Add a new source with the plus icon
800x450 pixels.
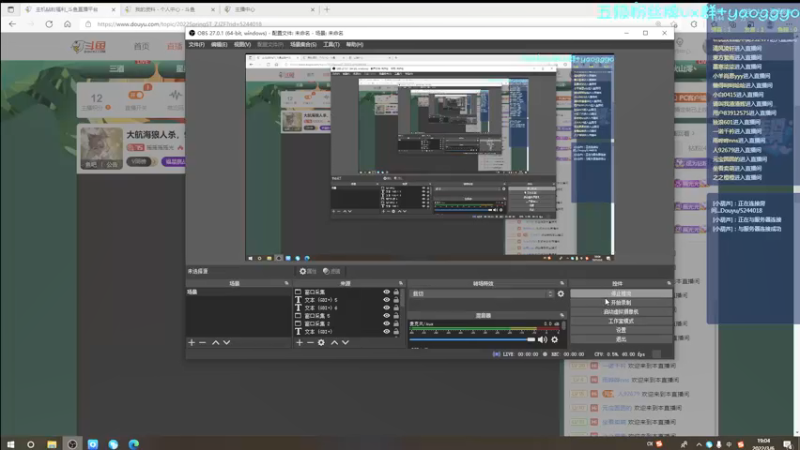pos(299,342)
